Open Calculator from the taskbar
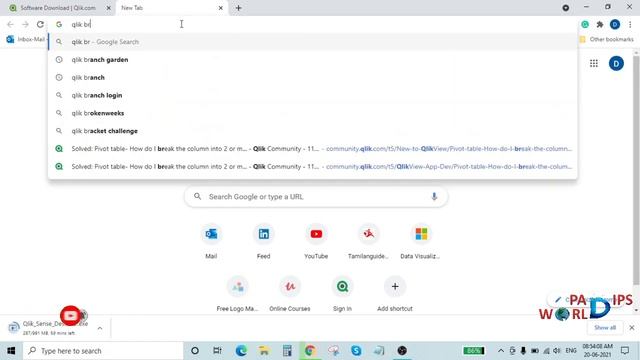Screen dimensions: 640x360 [x=287, y=351]
